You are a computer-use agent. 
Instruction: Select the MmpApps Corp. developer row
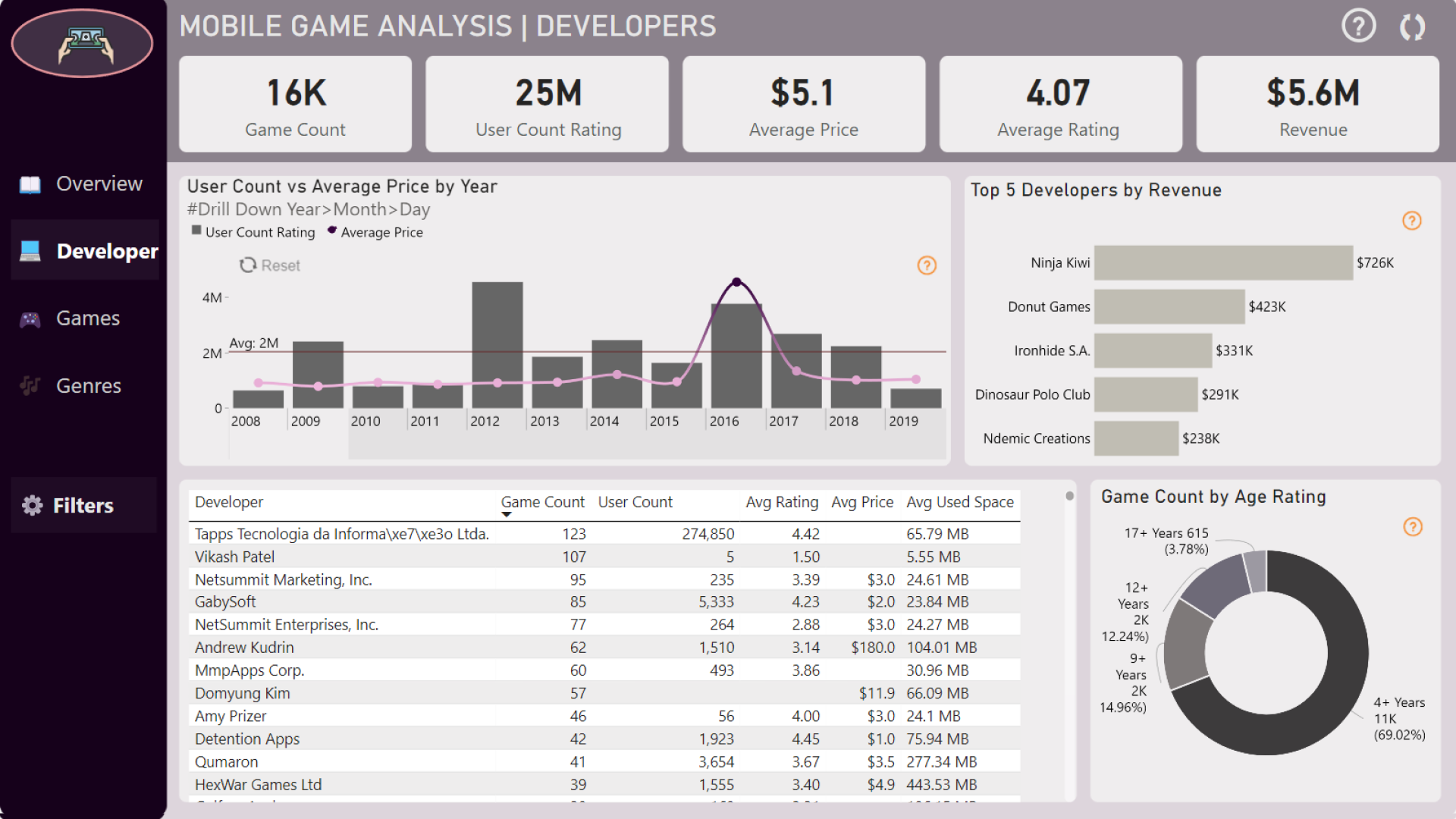click(604, 670)
